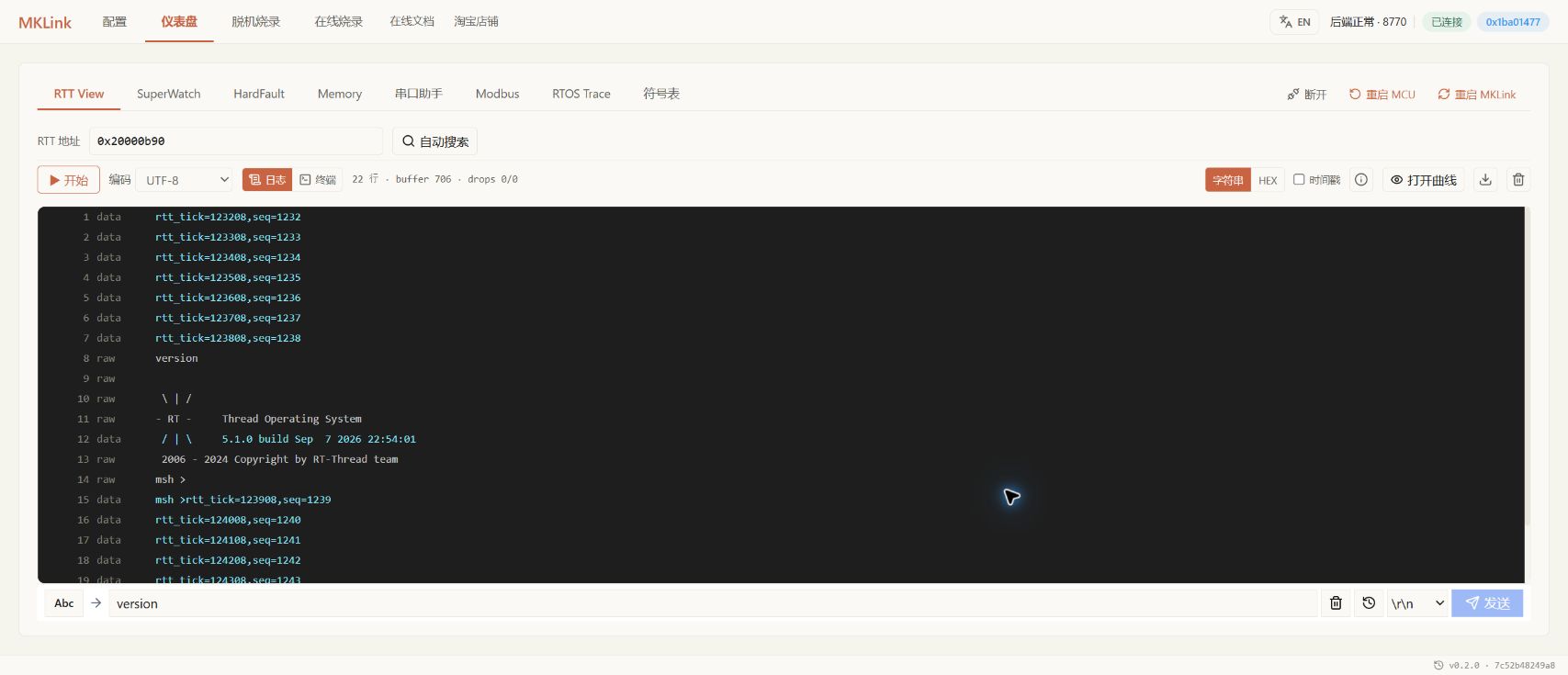
Task: Select HEX display mode
Action: tap(1268, 180)
